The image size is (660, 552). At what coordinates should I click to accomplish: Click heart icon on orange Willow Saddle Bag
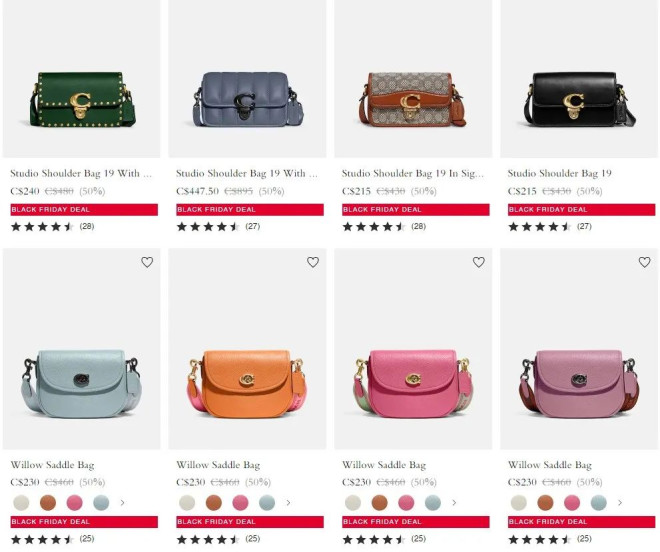point(313,262)
